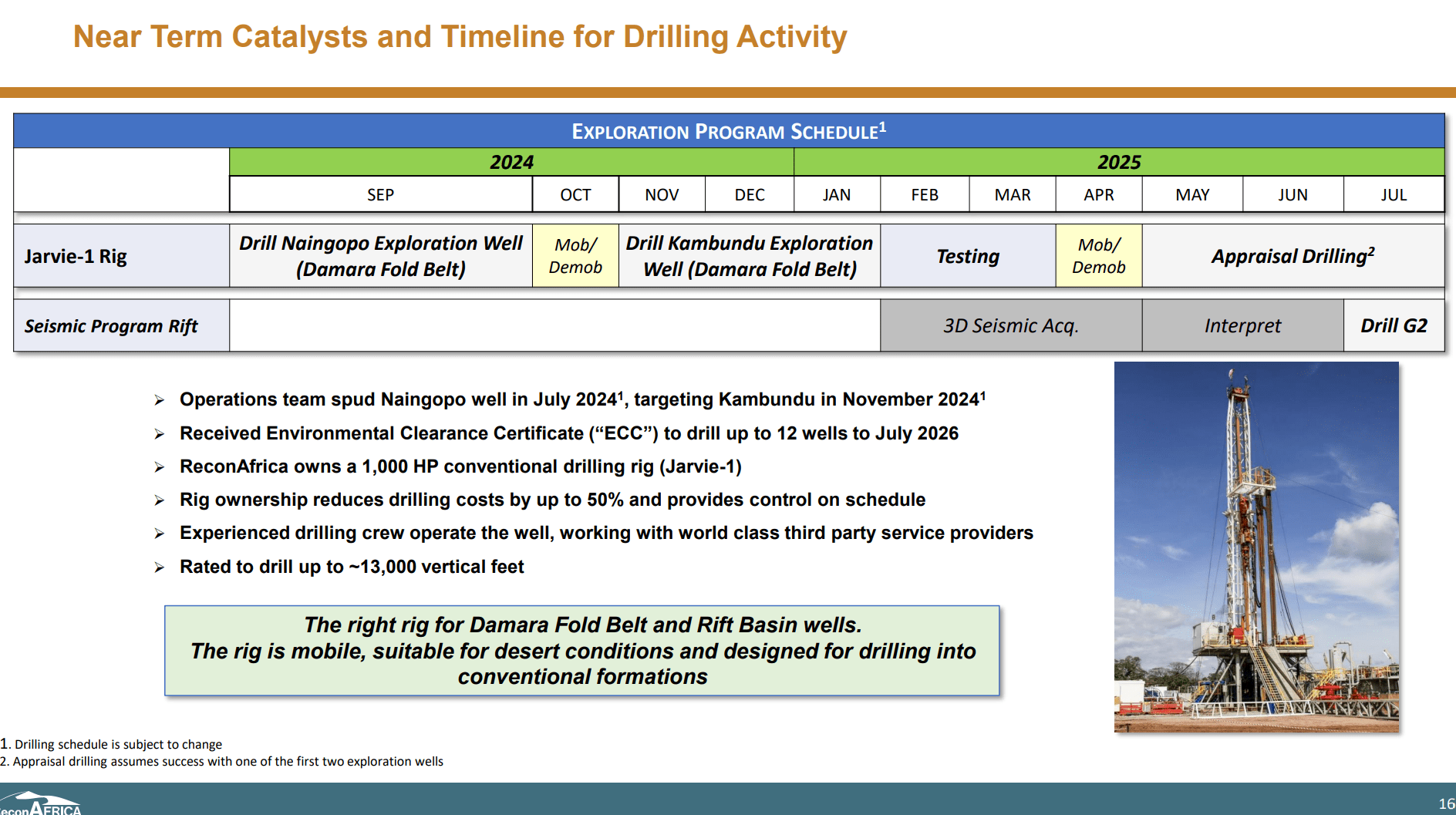Click the 2024 column header
Viewport: 1456px width, 815px height.
tap(511, 162)
